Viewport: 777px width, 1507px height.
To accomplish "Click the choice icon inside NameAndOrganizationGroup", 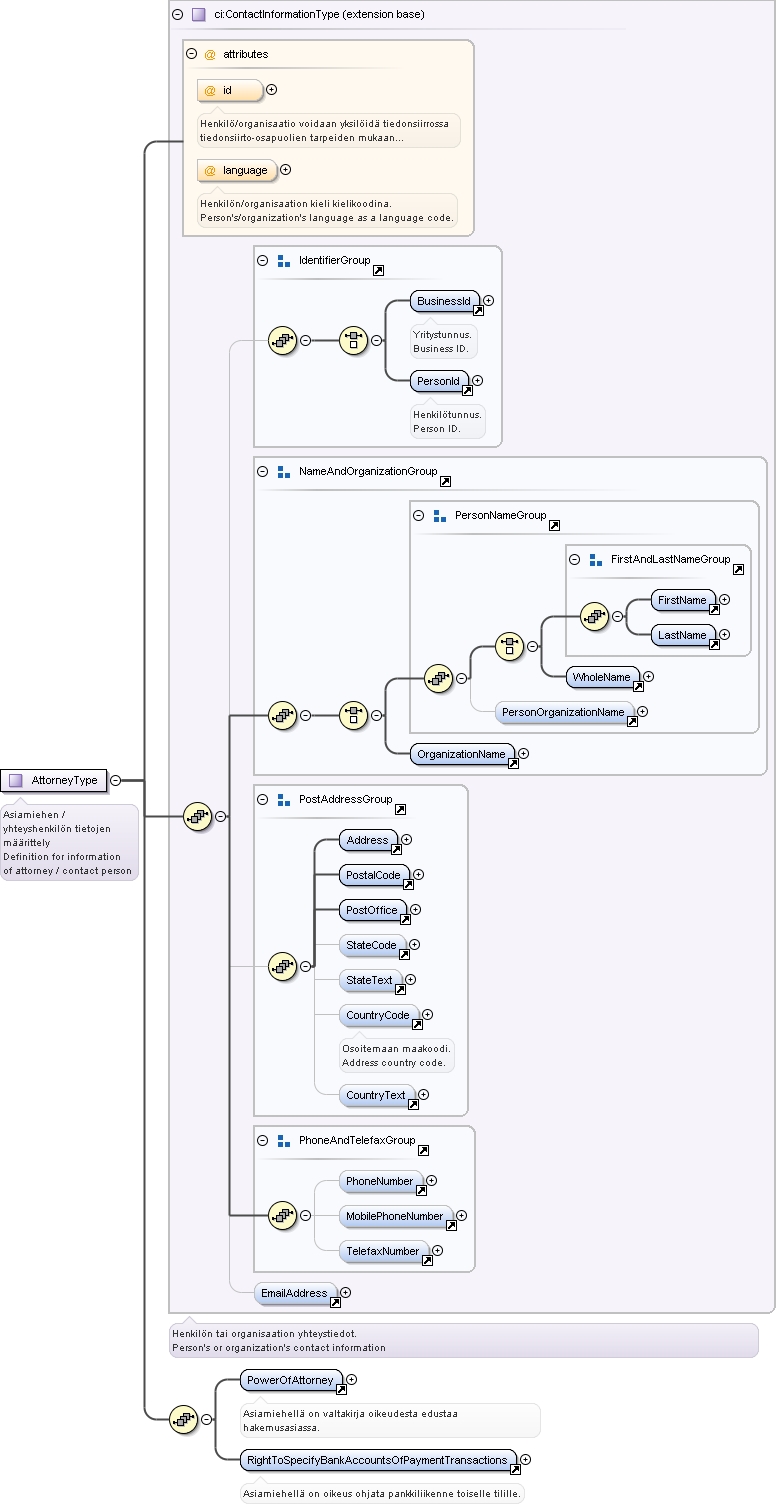I will click(354, 715).
